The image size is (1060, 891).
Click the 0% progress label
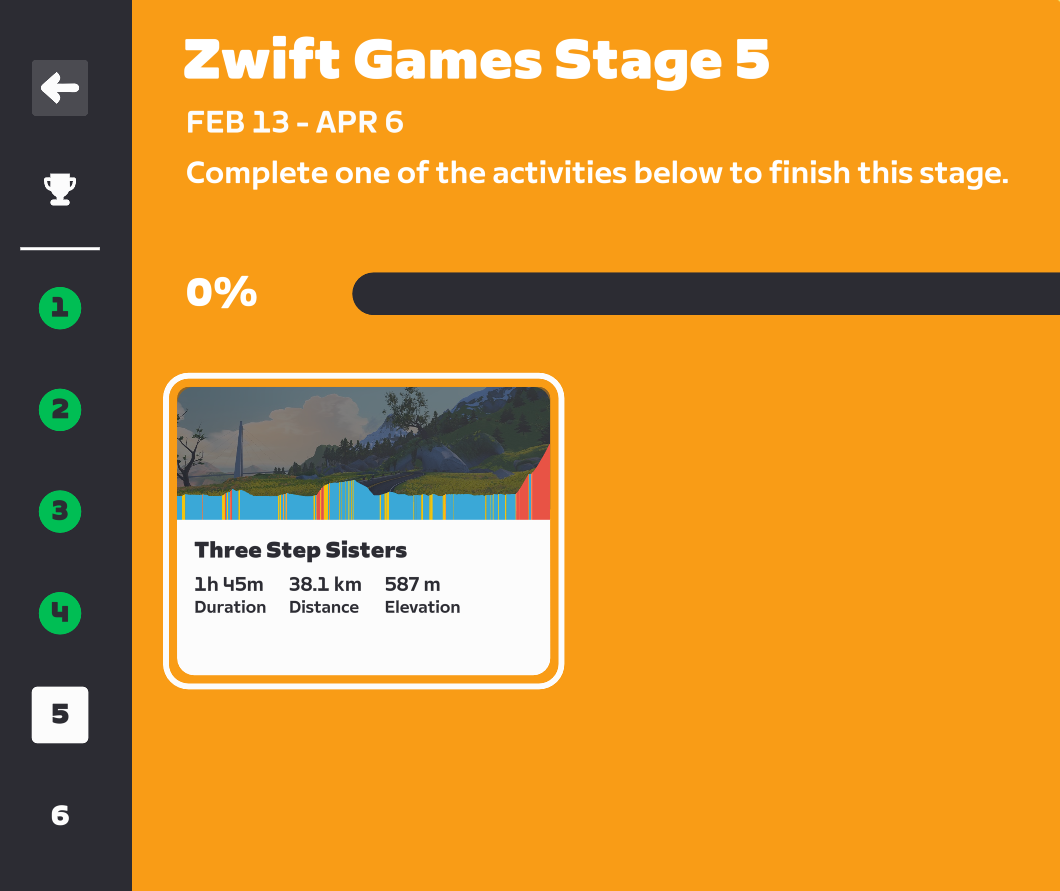coord(221,293)
